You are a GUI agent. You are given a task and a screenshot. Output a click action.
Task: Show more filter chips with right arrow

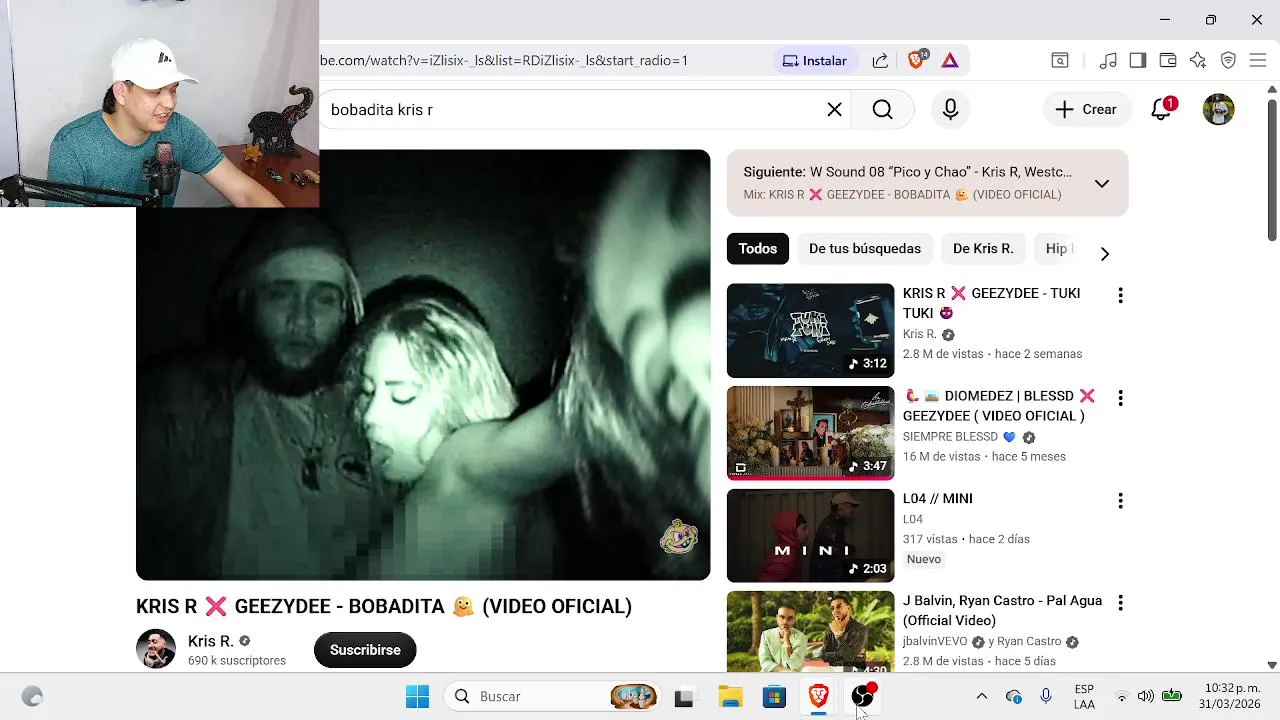tap(1105, 254)
